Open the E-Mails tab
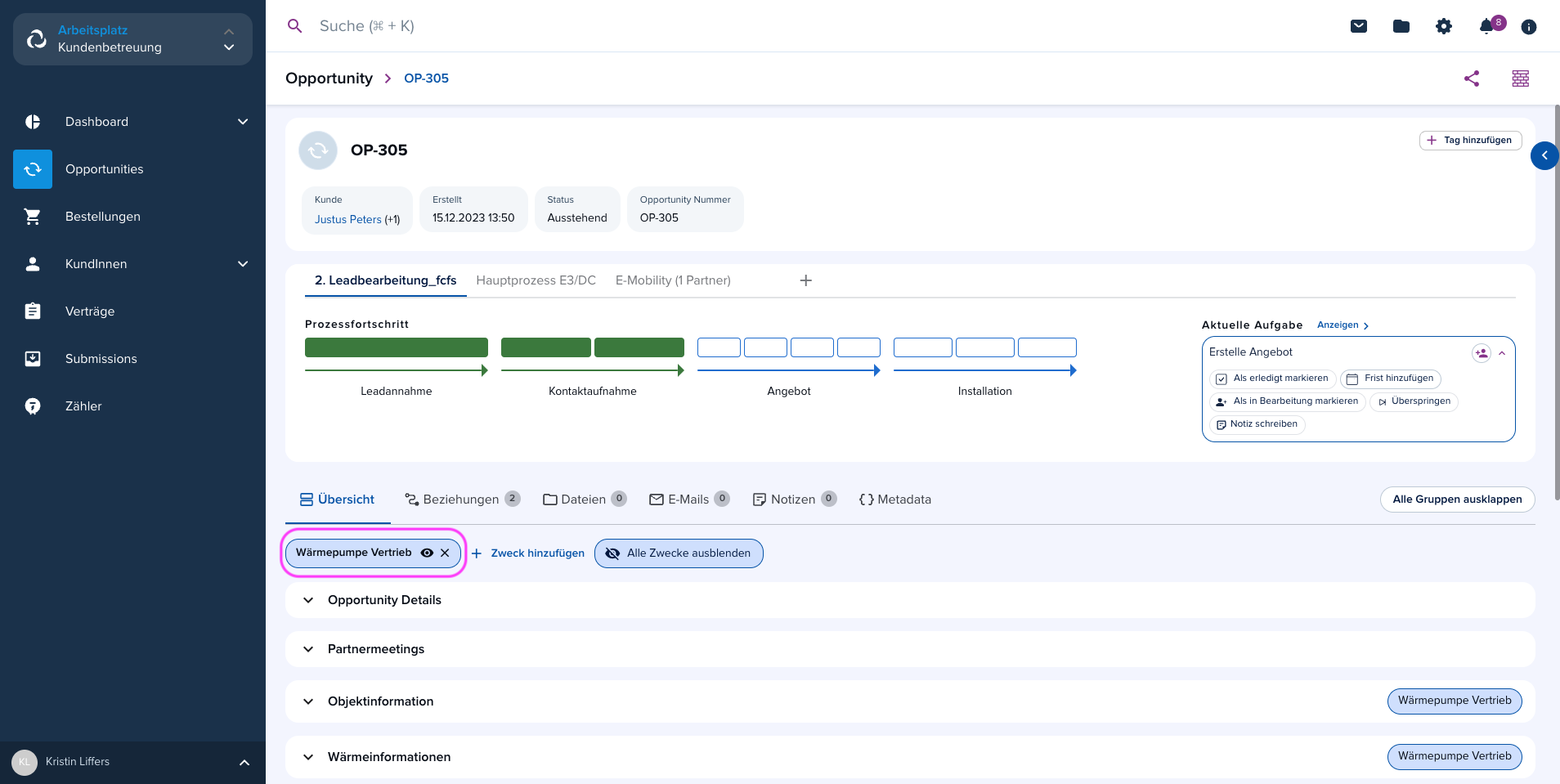The image size is (1560, 784). click(x=689, y=500)
